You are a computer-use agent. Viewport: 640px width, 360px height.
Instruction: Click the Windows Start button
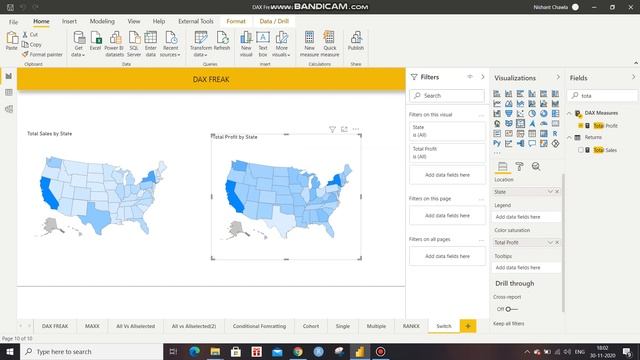[x=10, y=351]
